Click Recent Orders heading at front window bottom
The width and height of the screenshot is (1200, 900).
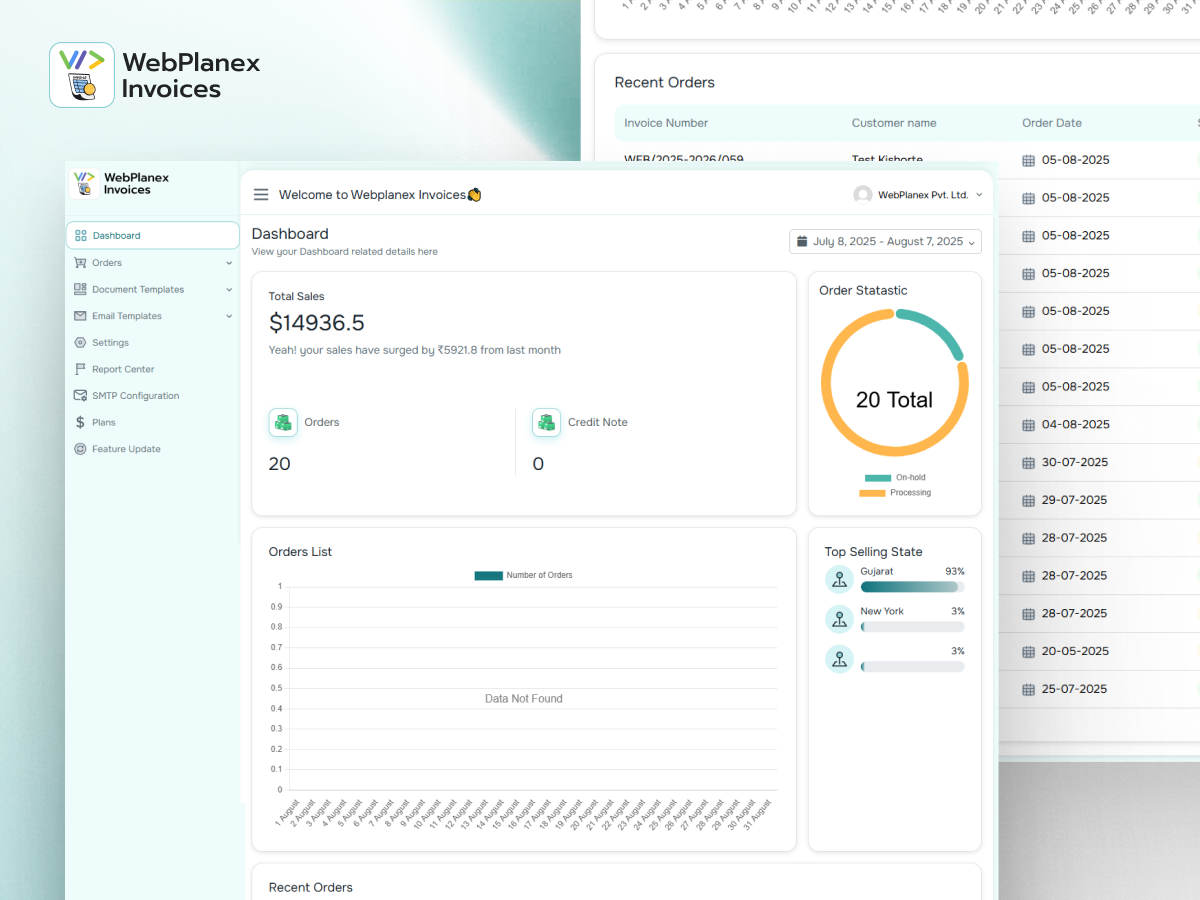tap(311, 887)
